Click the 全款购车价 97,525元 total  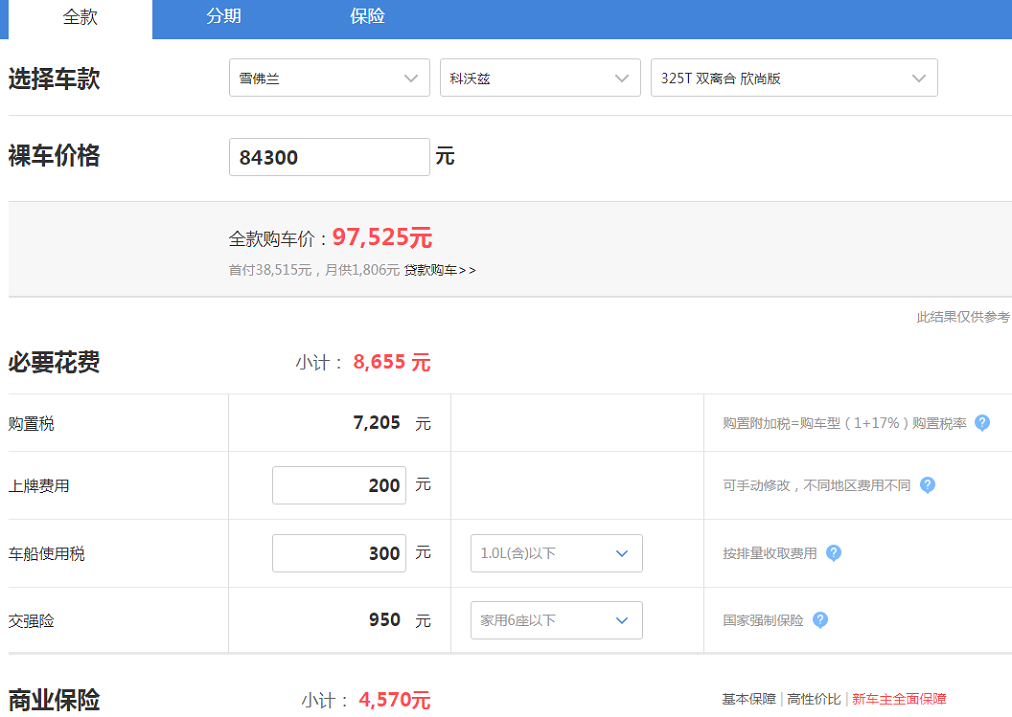point(382,237)
